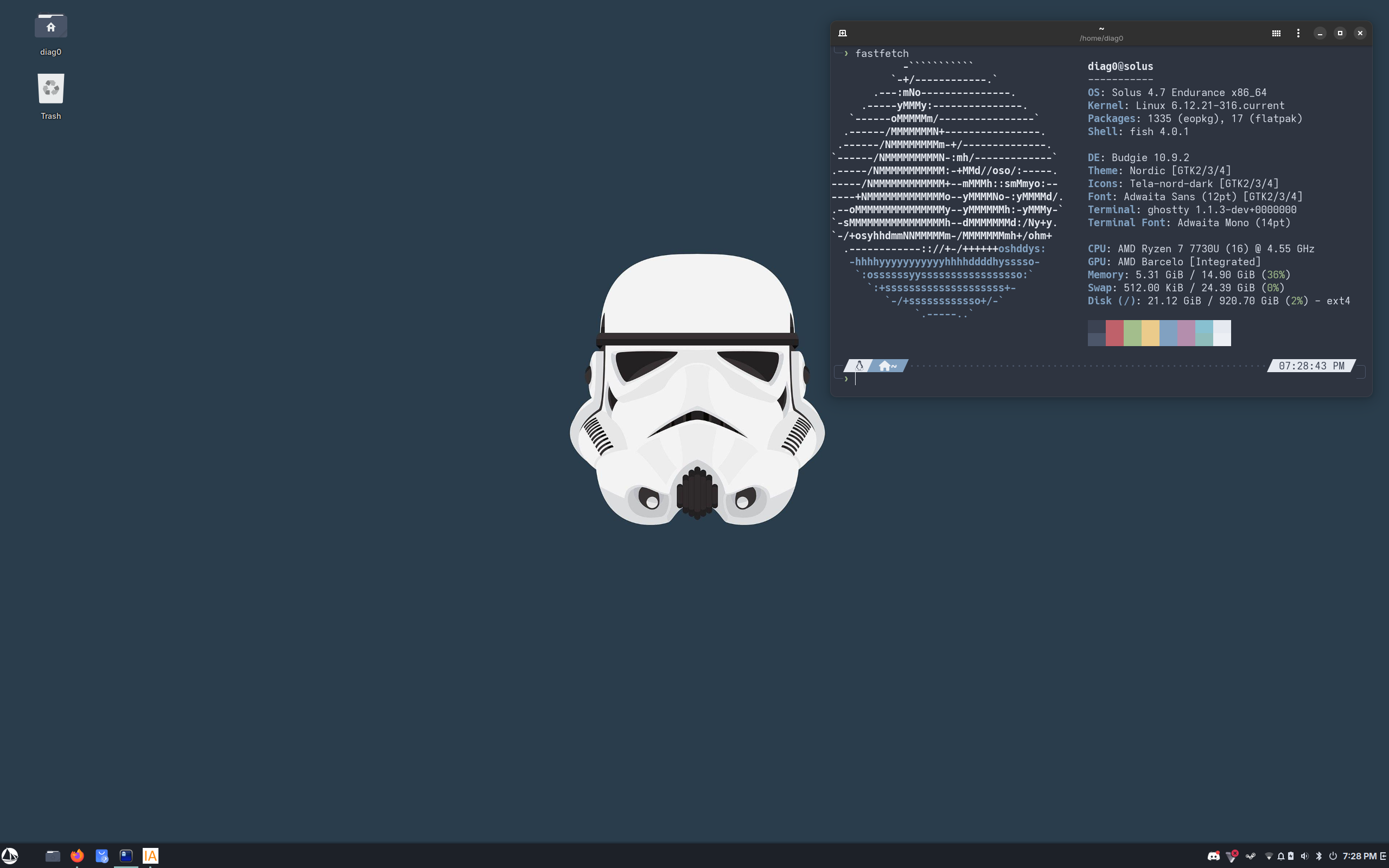Check the battery charging indicator
The image size is (1389, 868).
pos(1291,856)
